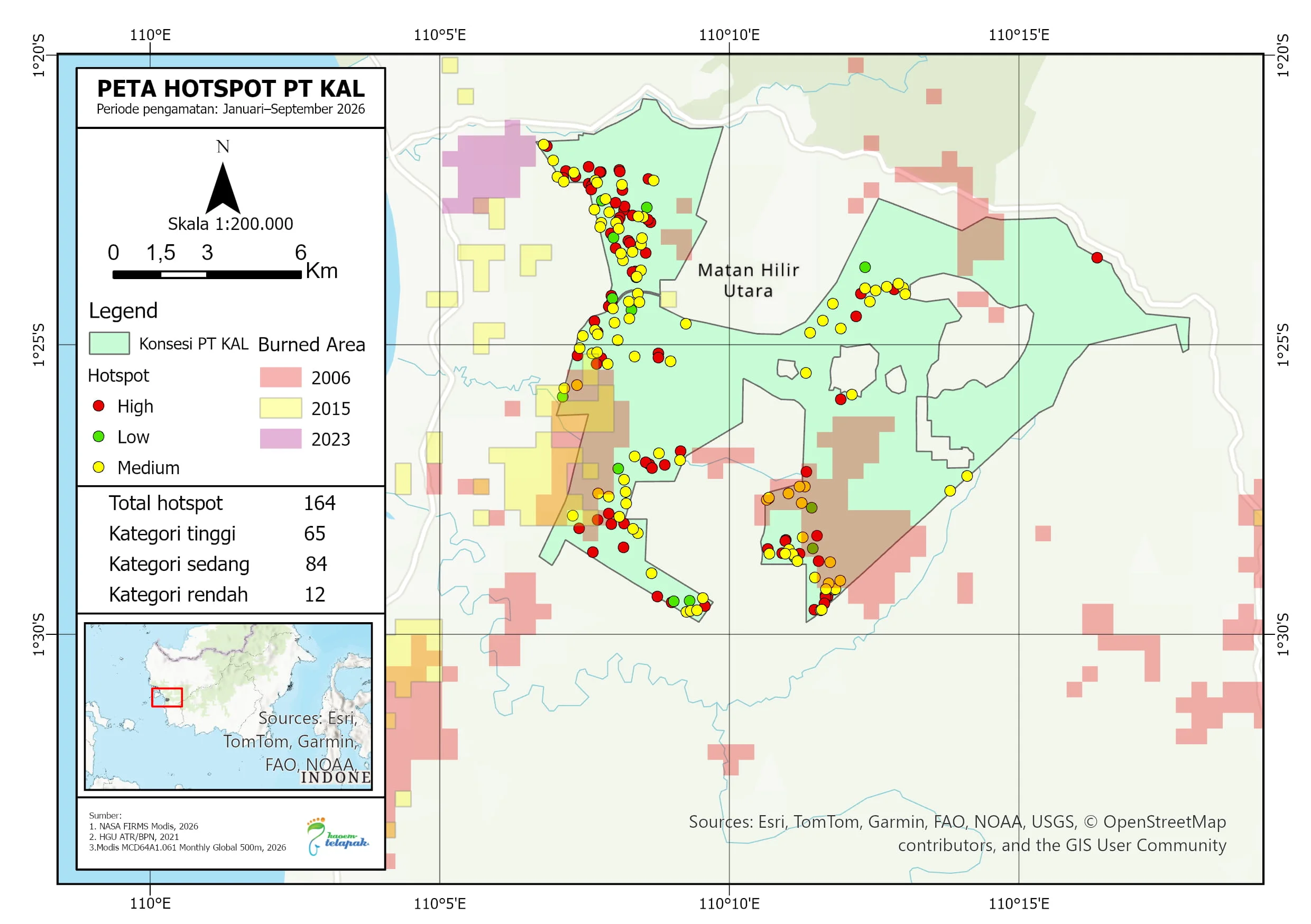This screenshot has height=924, width=1311.
Task: Click the red rectangle in inset map
Action: tap(167, 698)
